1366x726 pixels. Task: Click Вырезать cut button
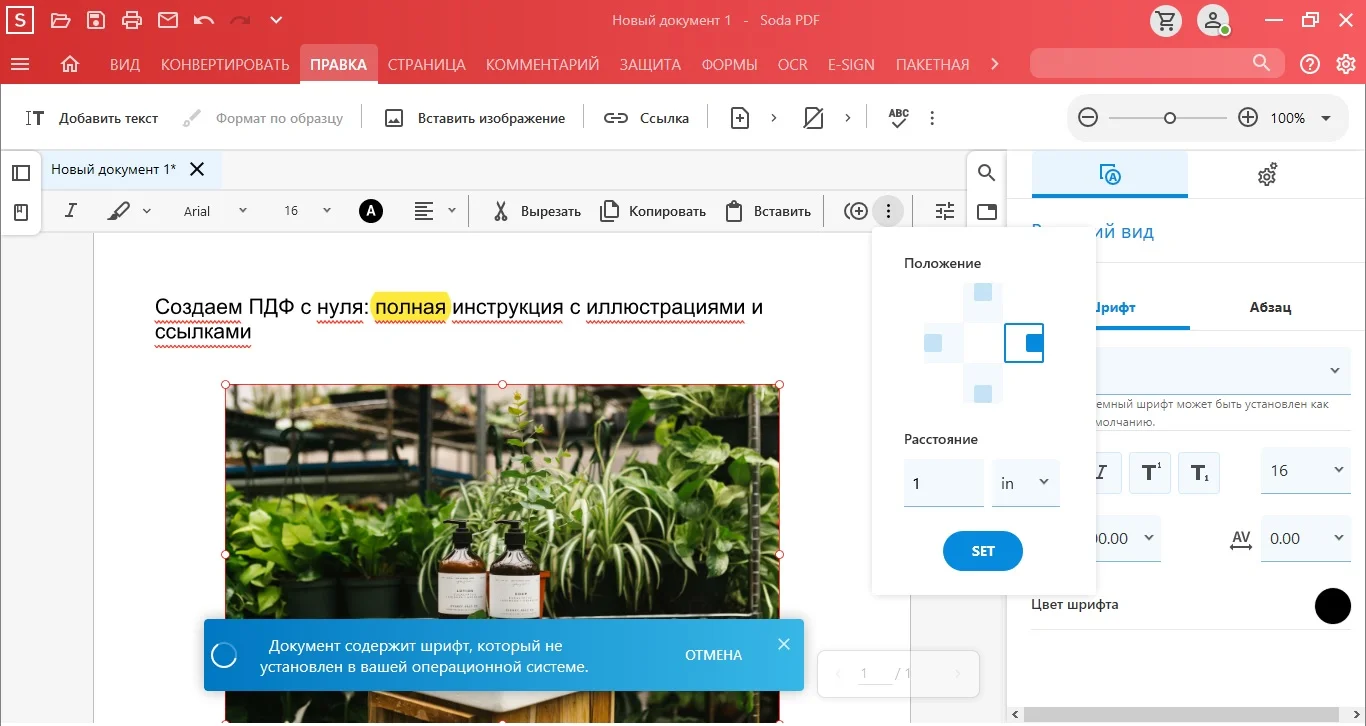tap(537, 211)
